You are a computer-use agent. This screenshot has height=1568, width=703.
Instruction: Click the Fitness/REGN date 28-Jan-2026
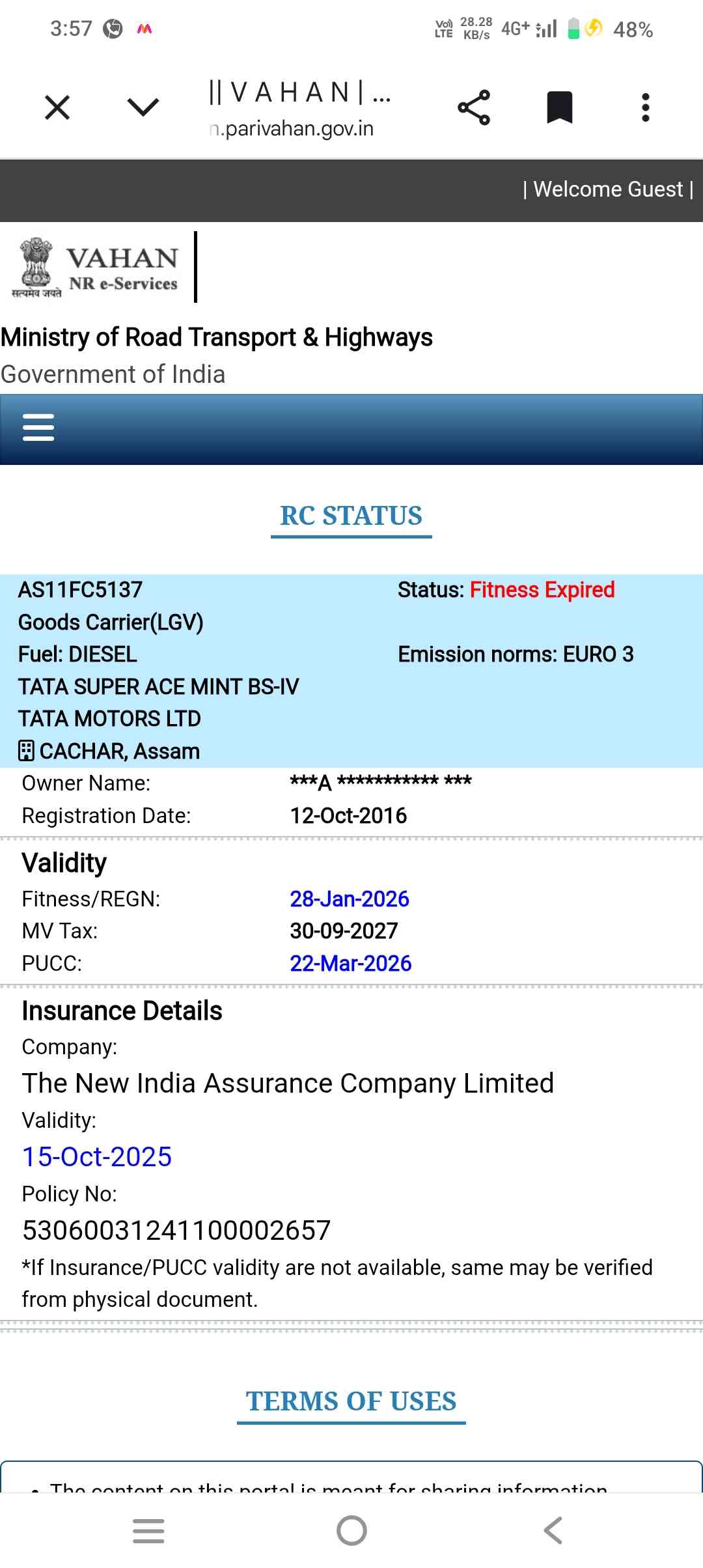pos(350,899)
